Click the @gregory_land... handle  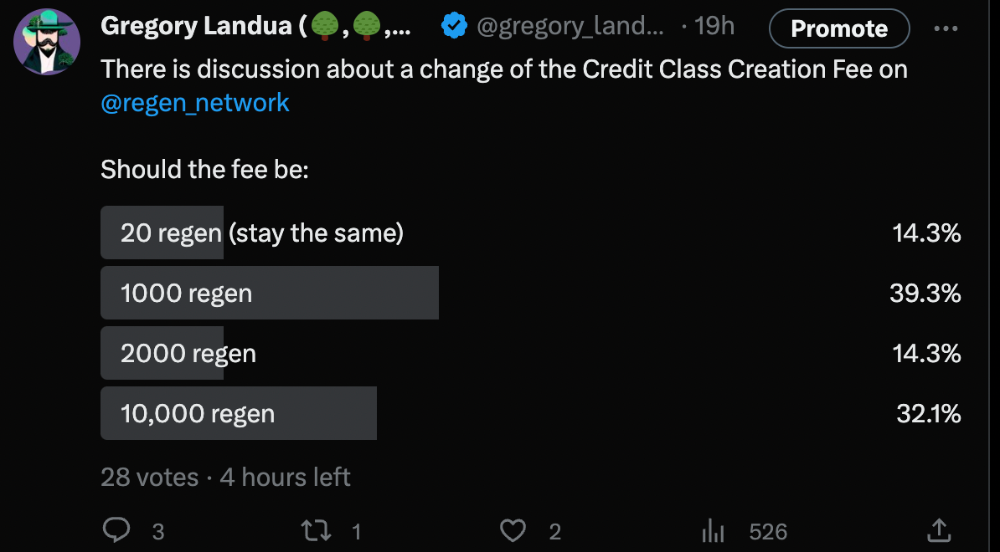571,27
